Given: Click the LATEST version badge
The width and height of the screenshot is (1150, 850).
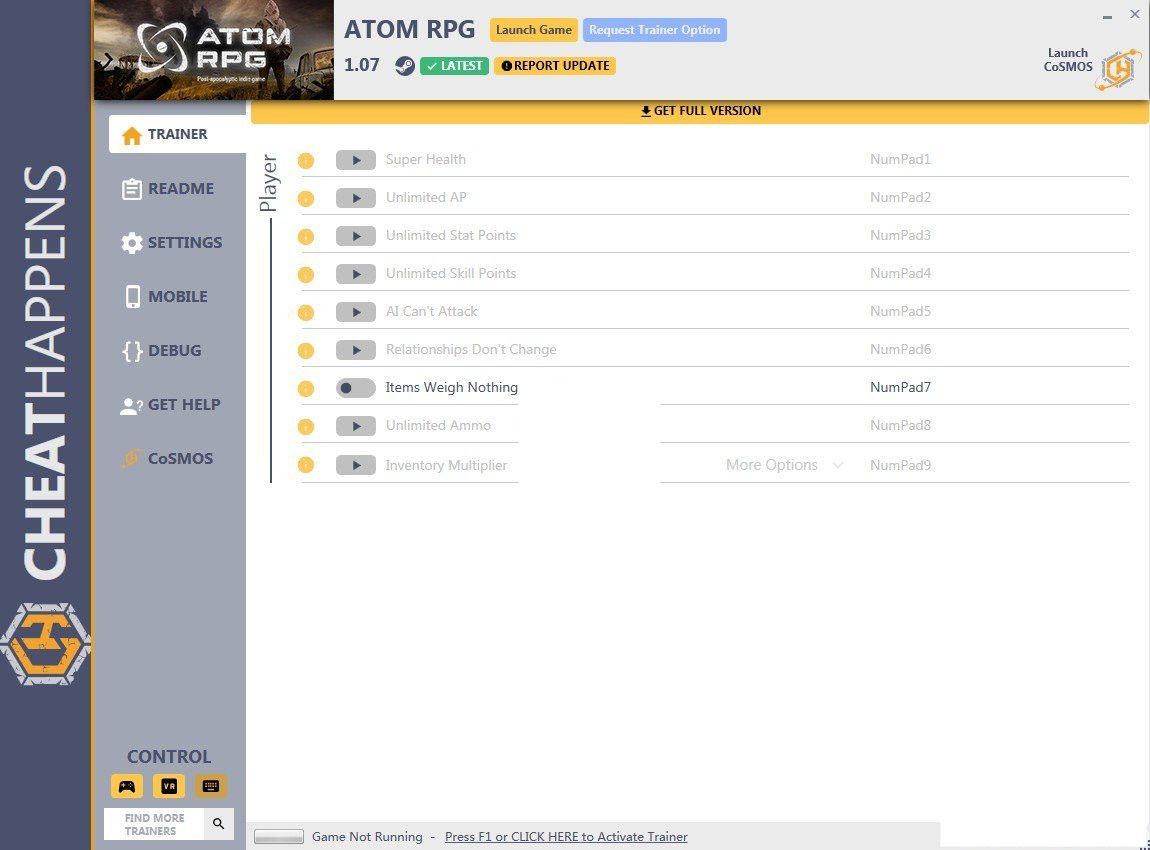Looking at the screenshot, I should 454,66.
